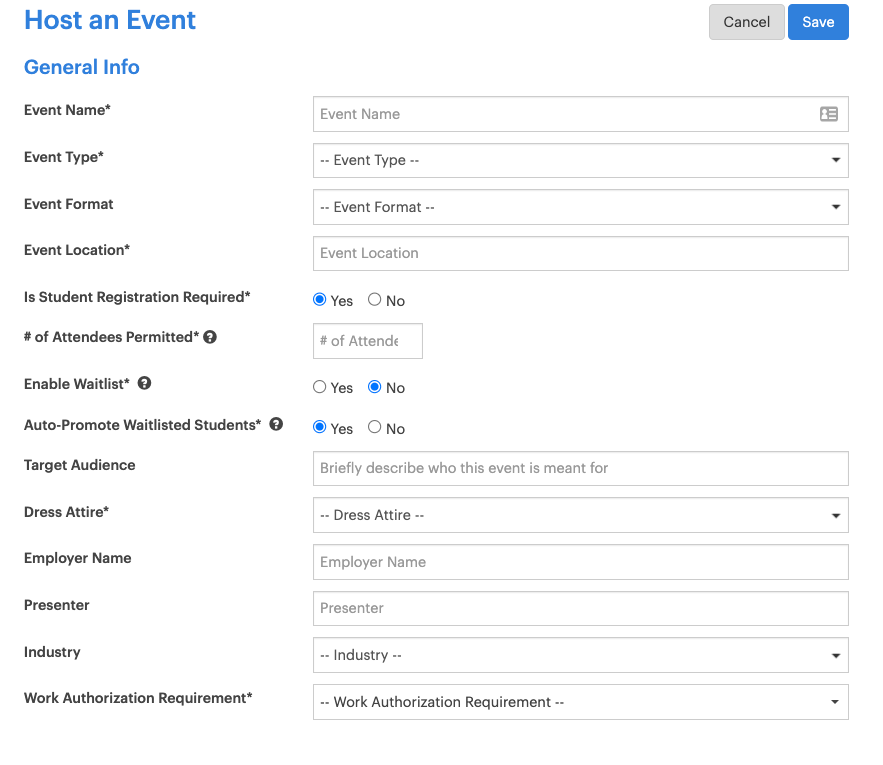
Task: Open the Event Type dropdown
Action: [581, 160]
